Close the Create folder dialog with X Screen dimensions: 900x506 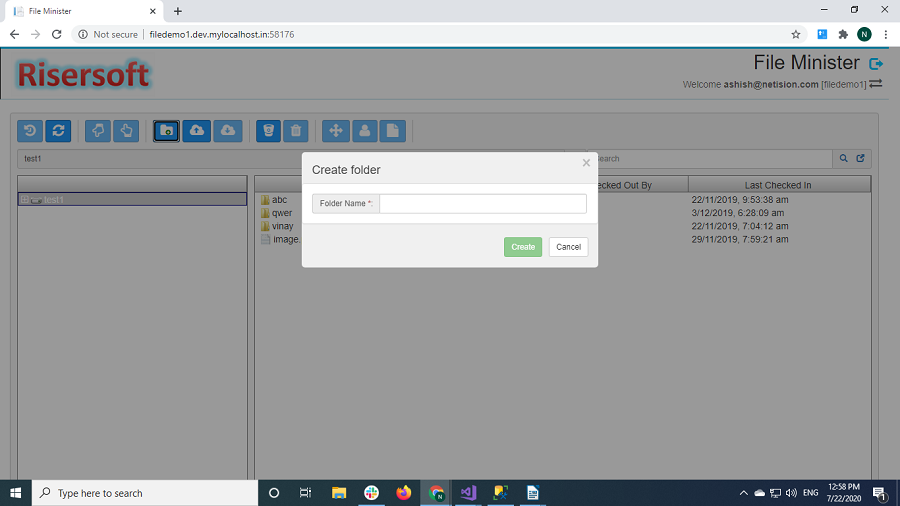[586, 163]
